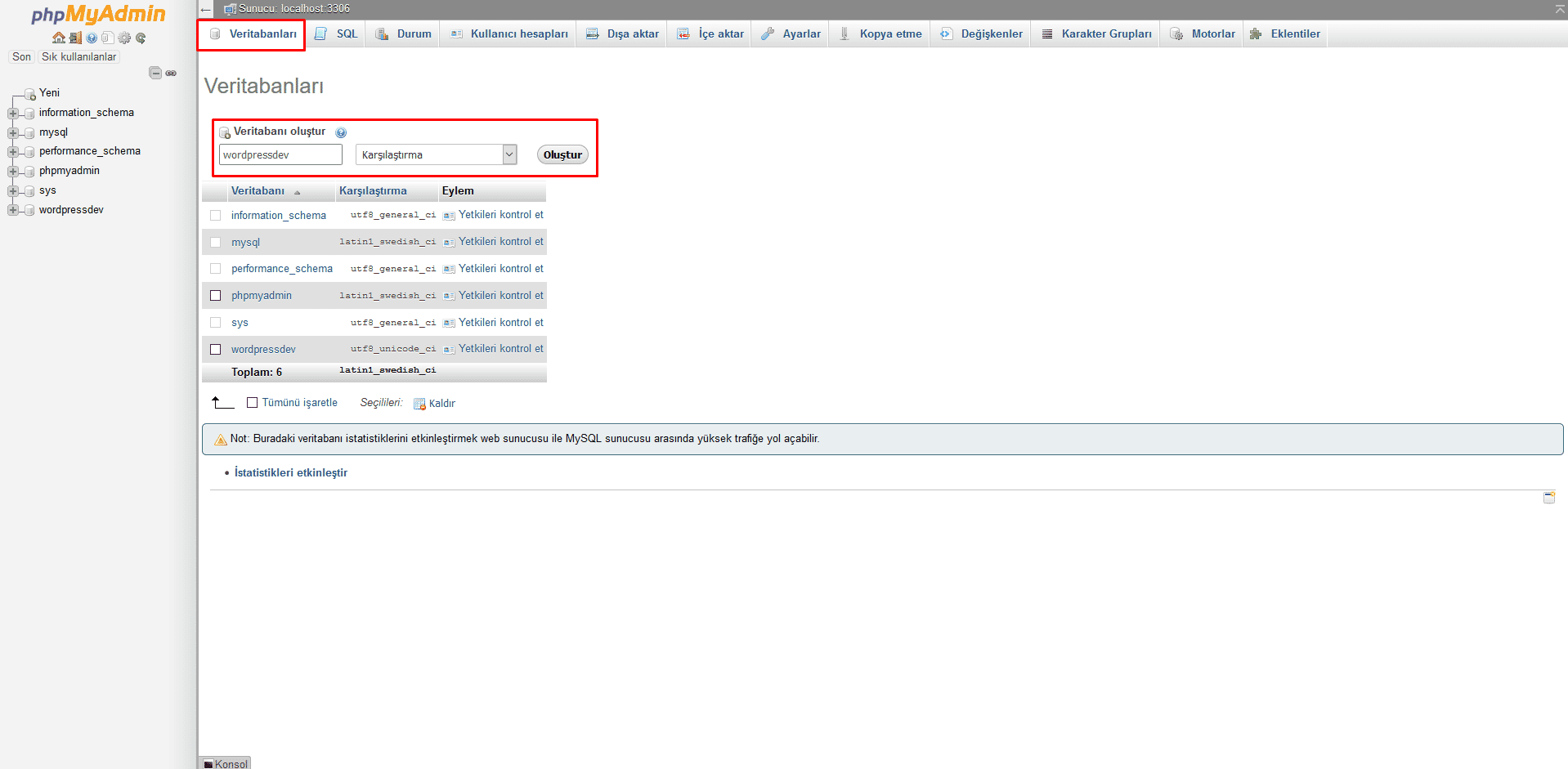Tick the wordpressdev row checkbox
The width and height of the screenshot is (1568, 769).
pos(216,350)
